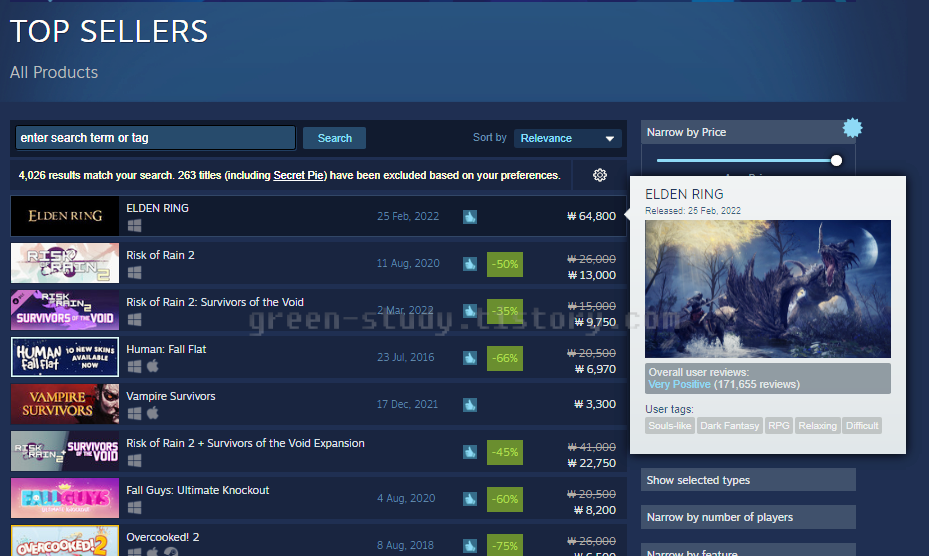This screenshot has width=929, height=556.
Task: Select the Relaxing user tag
Action: tap(818, 426)
